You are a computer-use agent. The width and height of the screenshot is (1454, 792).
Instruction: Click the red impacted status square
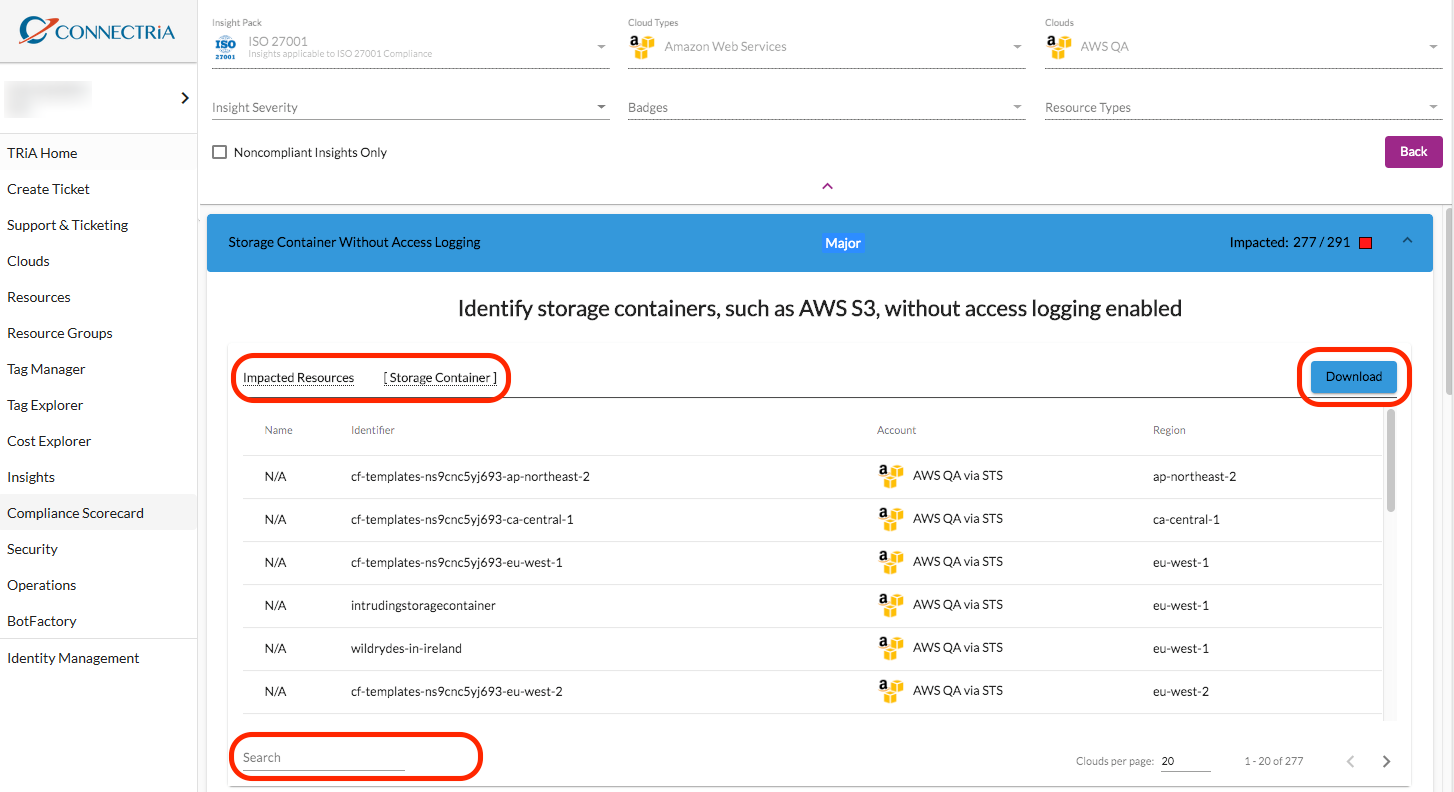click(1365, 243)
